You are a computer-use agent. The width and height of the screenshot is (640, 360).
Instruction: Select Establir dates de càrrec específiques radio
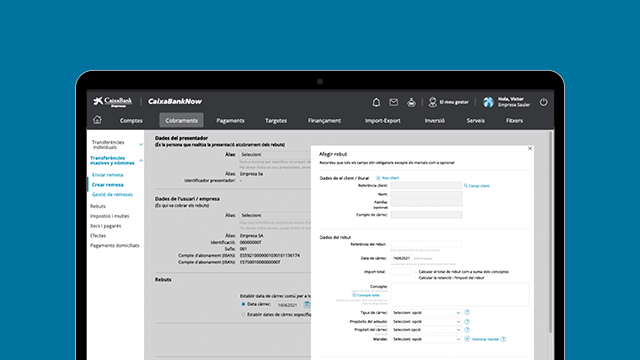coord(243,315)
